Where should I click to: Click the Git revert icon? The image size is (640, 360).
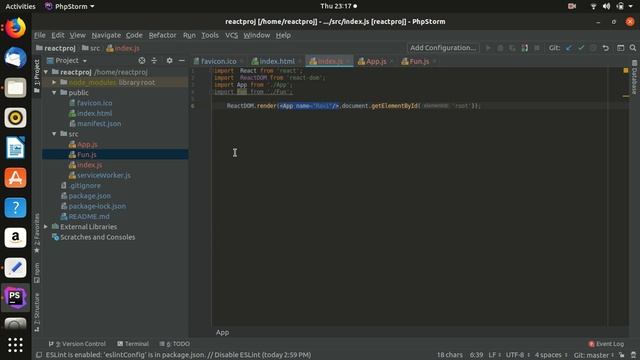pyautogui.click(x=606, y=48)
